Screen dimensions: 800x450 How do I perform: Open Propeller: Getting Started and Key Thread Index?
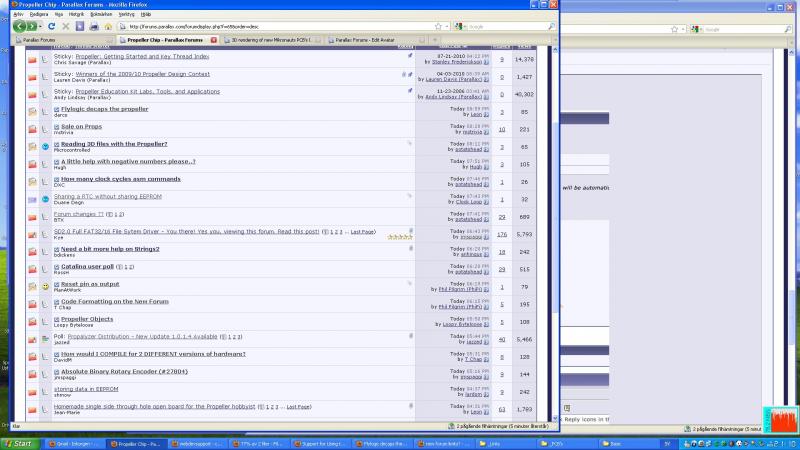(142, 57)
